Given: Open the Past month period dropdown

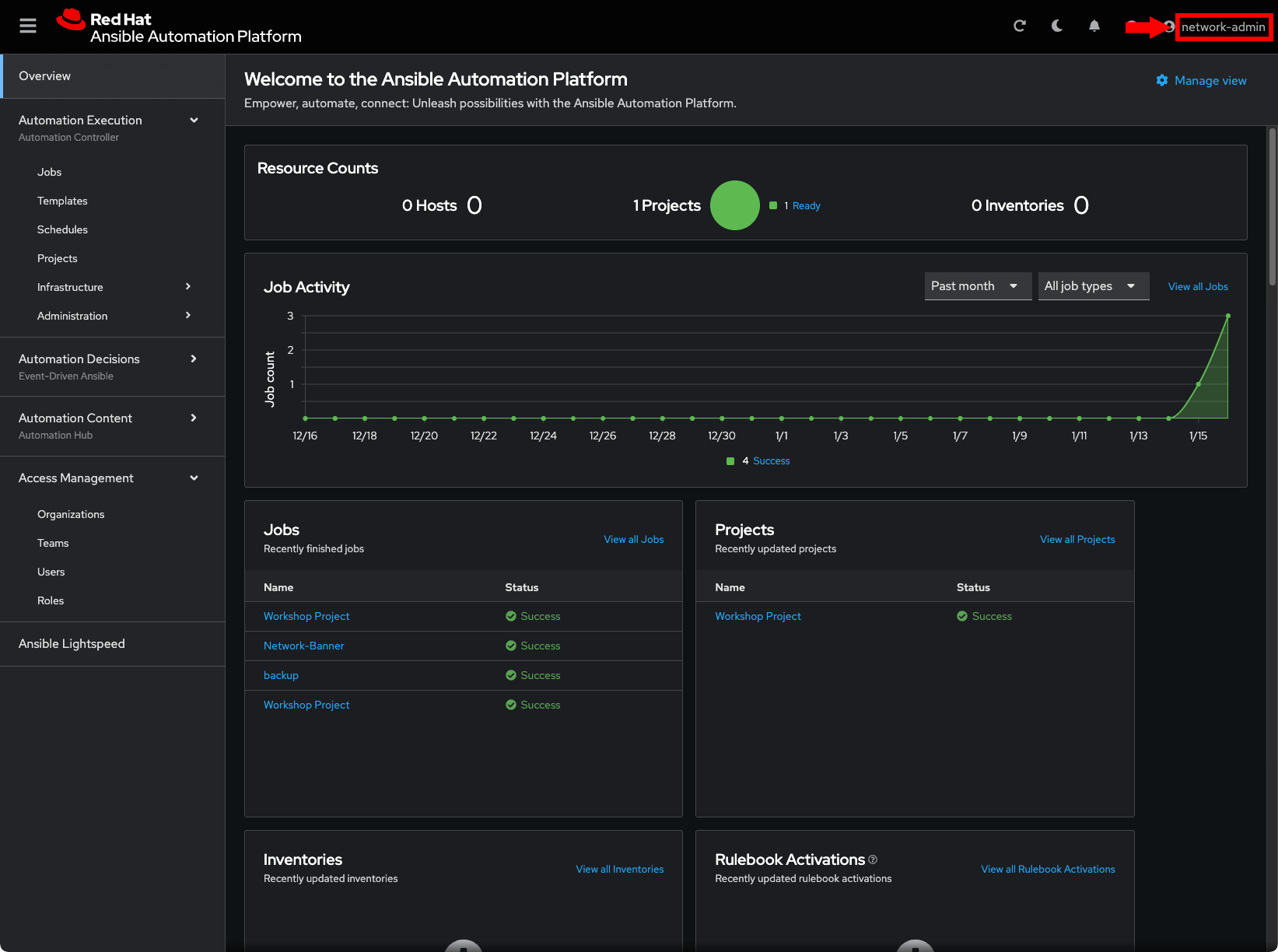Looking at the screenshot, I should point(978,286).
